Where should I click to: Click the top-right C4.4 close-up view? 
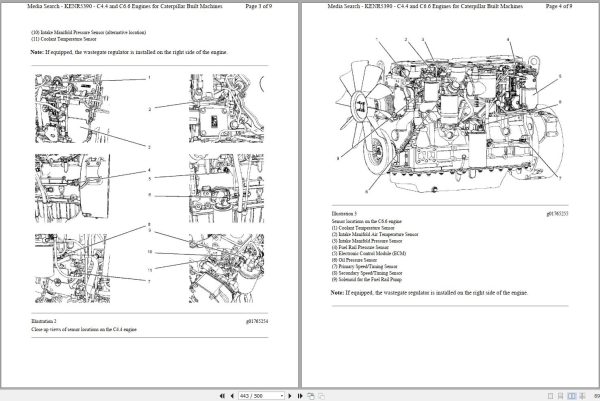tap(227, 108)
